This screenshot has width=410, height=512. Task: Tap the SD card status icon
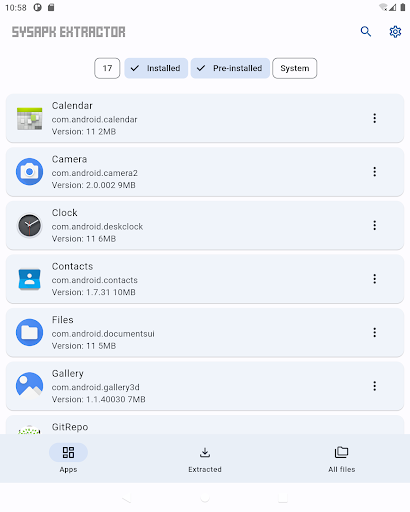tap(51, 7)
